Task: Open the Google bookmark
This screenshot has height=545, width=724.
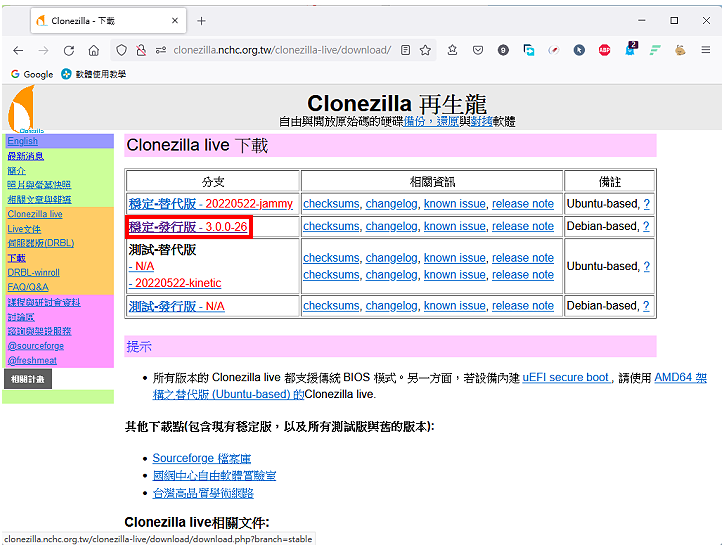Action: [x=32, y=74]
